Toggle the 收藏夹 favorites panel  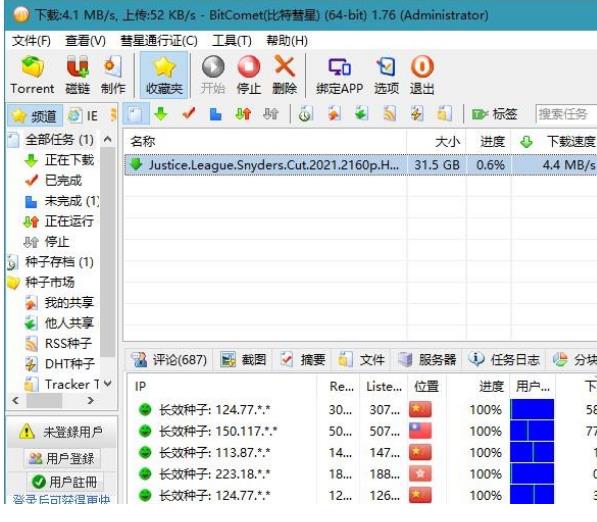(164, 75)
